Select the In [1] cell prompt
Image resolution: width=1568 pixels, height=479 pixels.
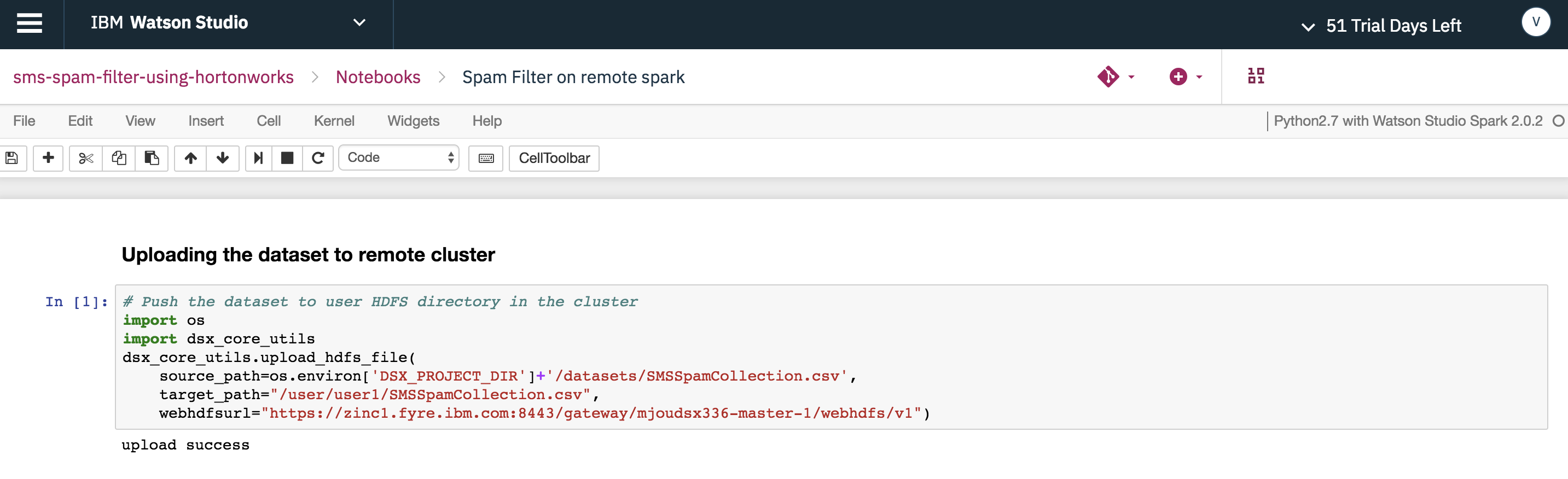click(x=76, y=302)
